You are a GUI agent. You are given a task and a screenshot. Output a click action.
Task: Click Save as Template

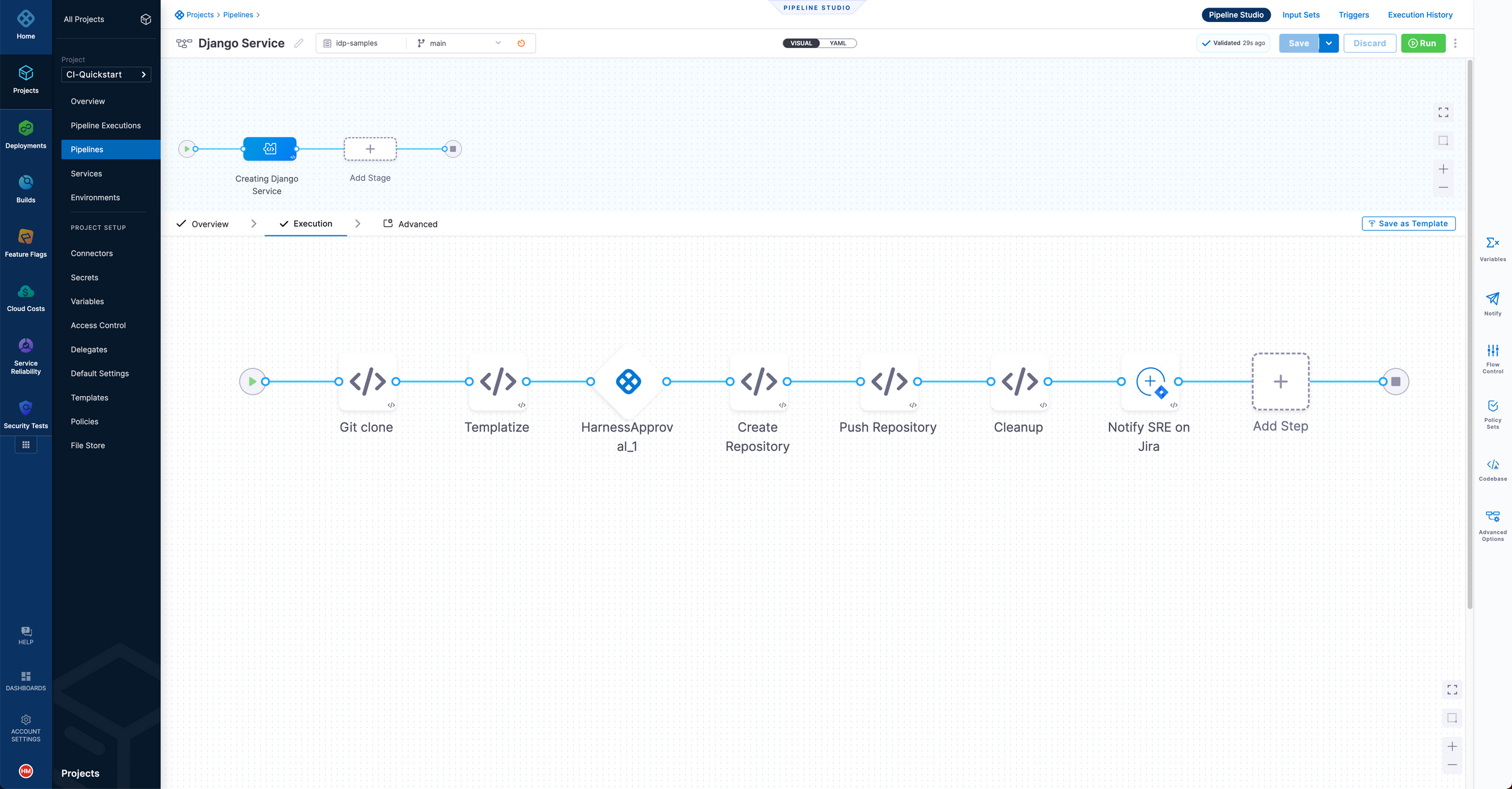[x=1408, y=224]
